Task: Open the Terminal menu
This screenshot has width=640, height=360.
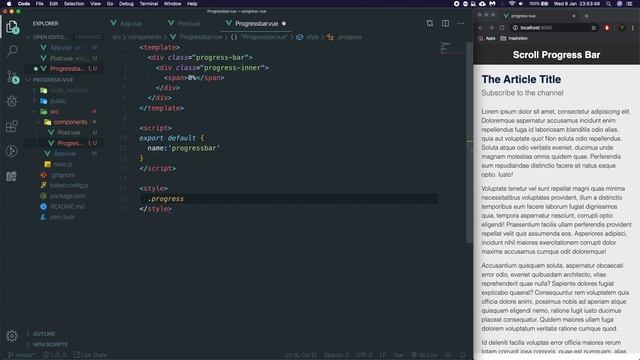Action: [x=149, y=4]
